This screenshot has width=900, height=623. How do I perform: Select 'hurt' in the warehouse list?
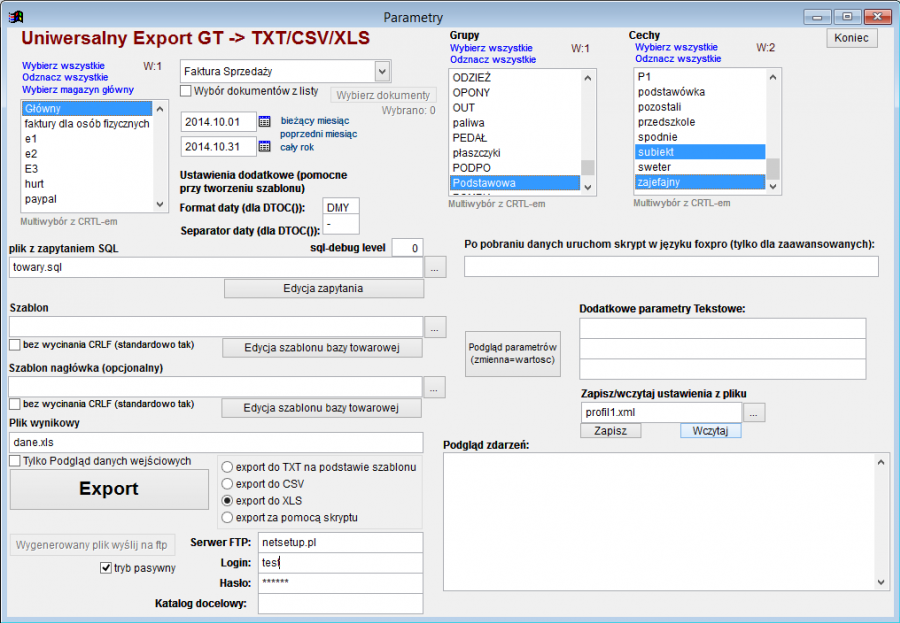pyautogui.click(x=87, y=184)
